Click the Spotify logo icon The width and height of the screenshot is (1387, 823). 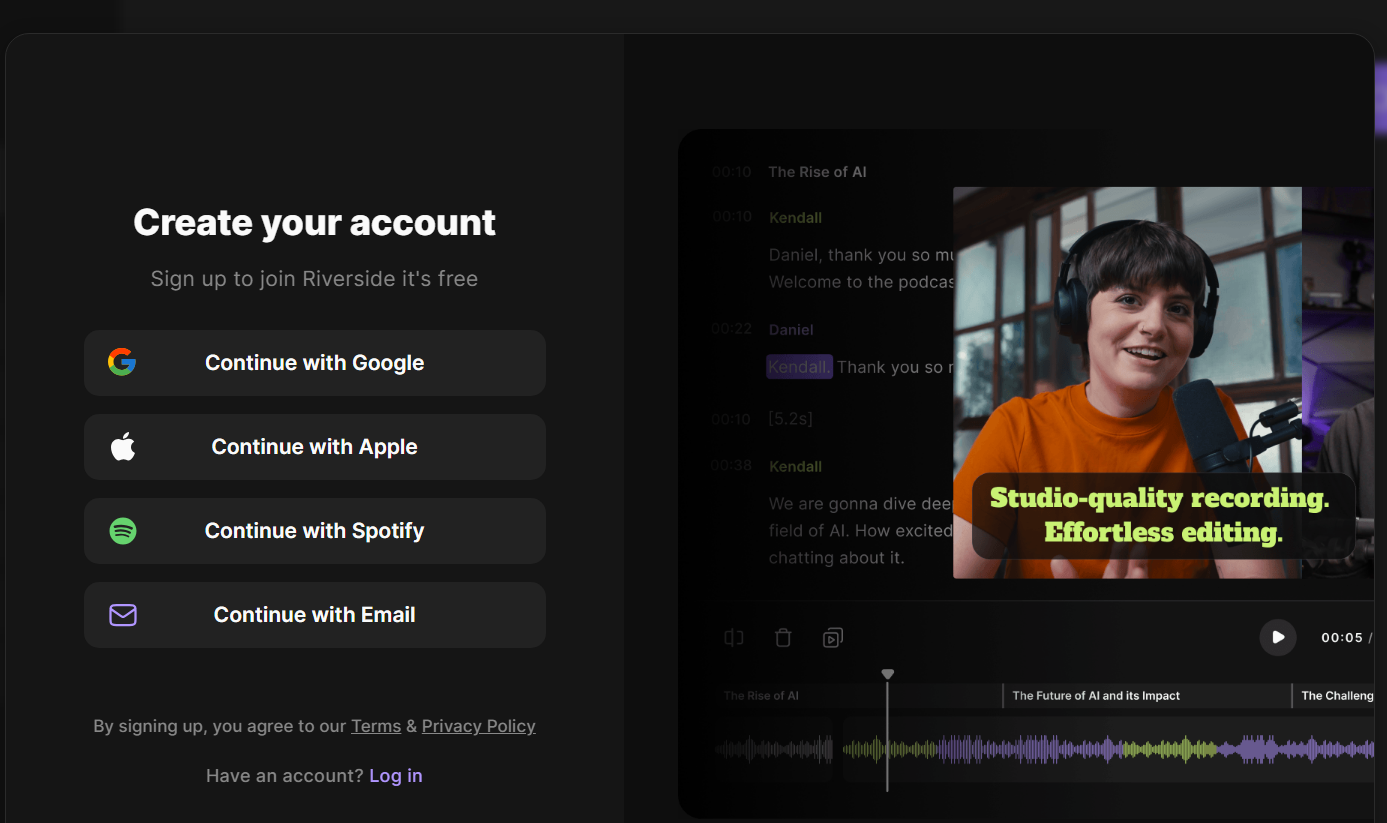tap(122, 531)
